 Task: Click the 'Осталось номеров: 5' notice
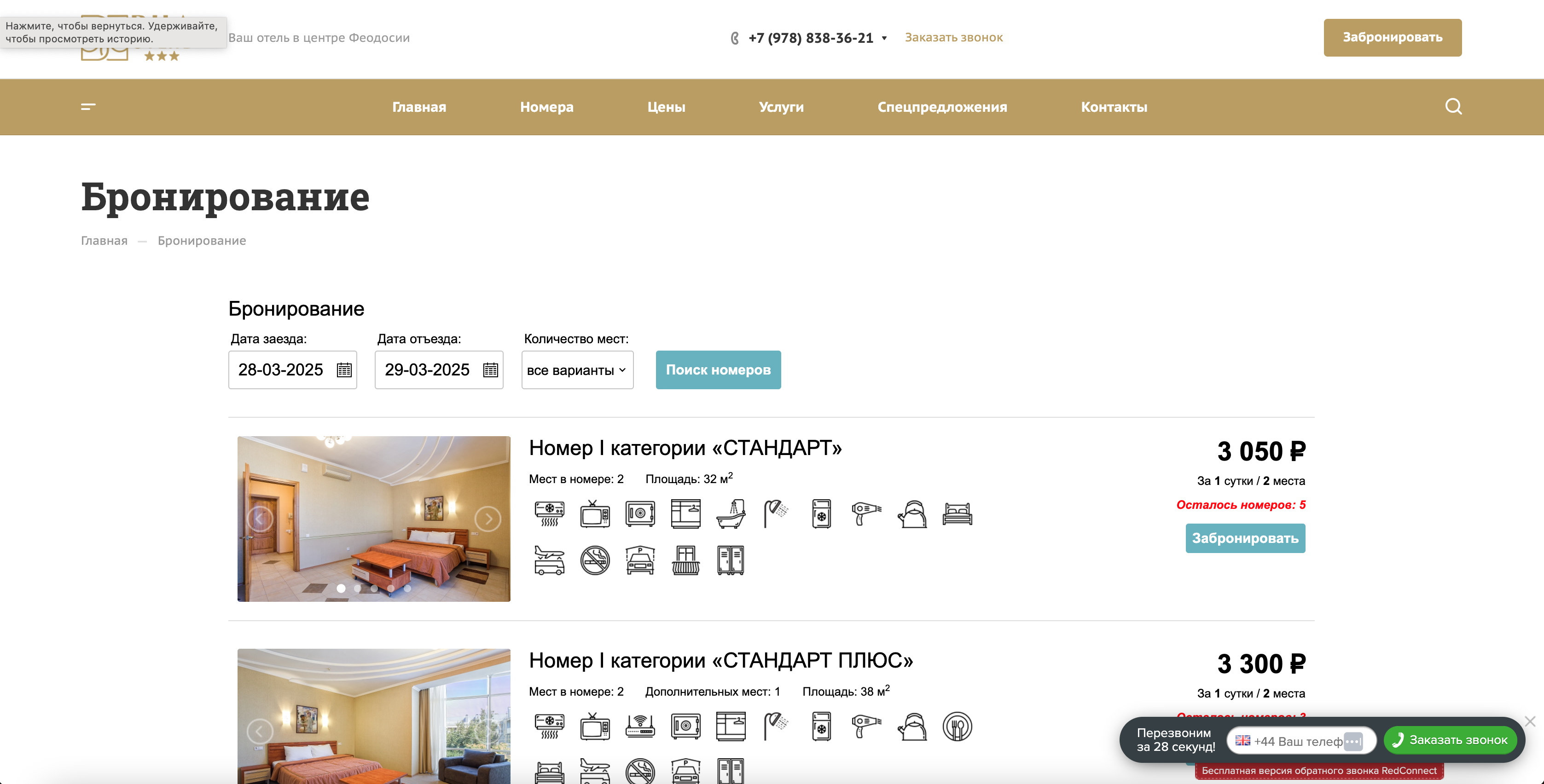click(1240, 505)
